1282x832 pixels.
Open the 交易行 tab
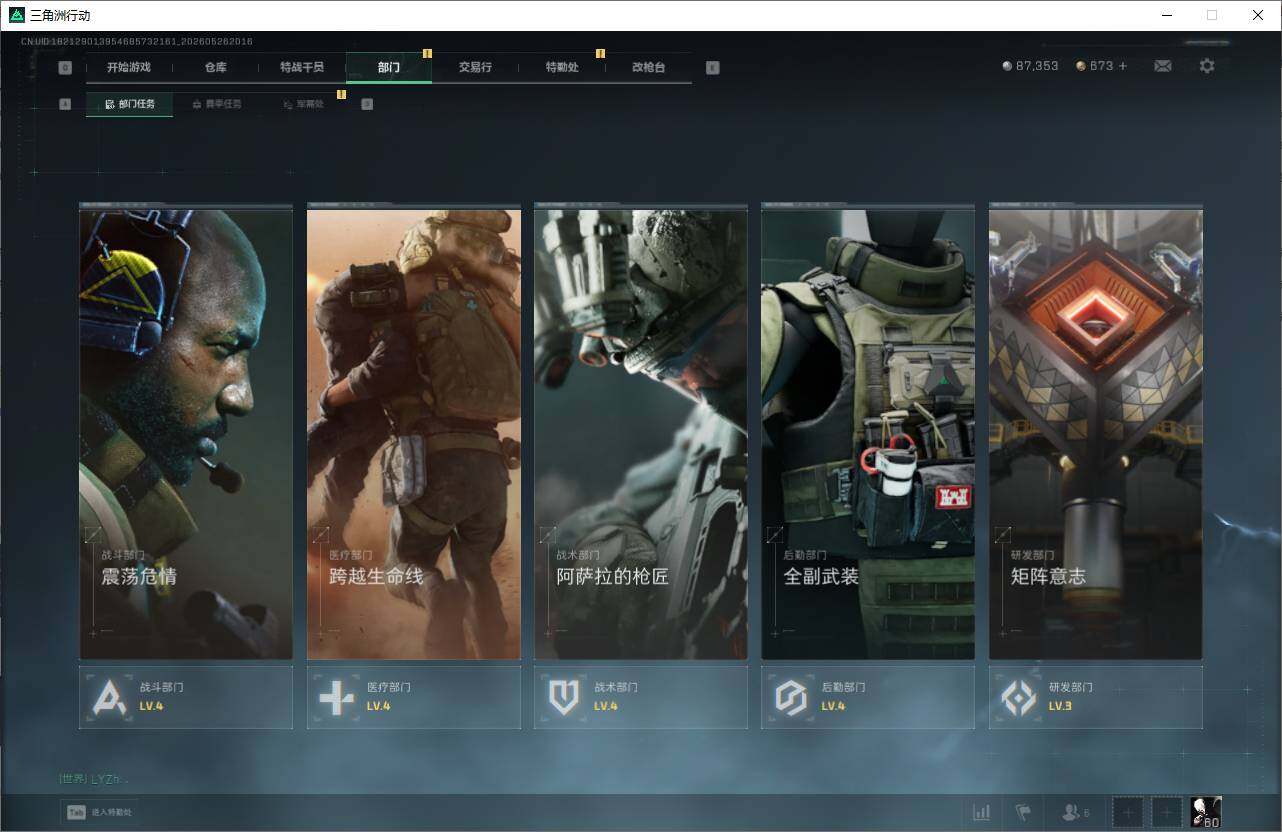[475, 68]
